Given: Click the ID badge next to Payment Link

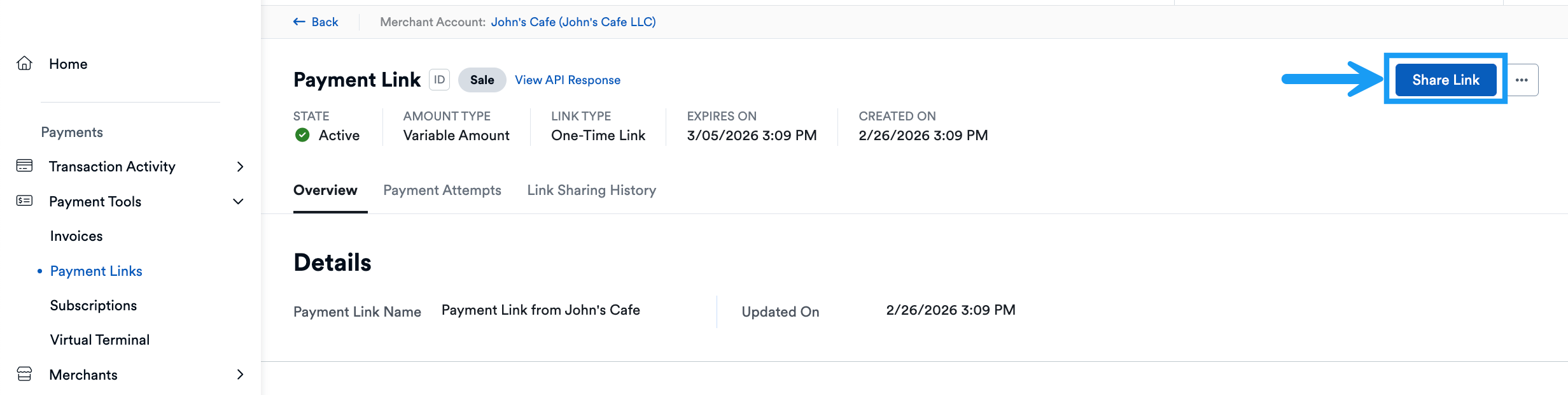Looking at the screenshot, I should coord(439,80).
